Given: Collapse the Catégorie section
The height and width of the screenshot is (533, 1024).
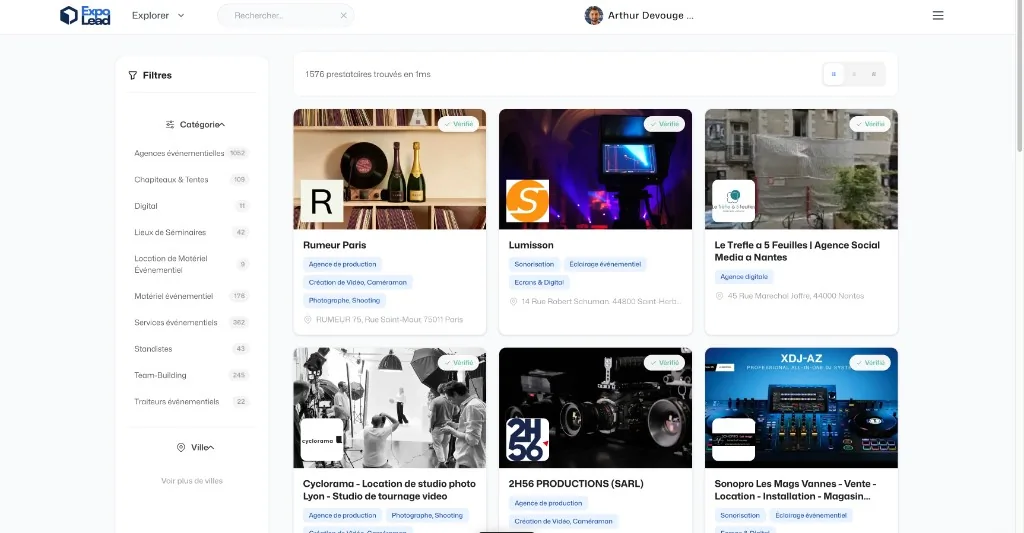Looking at the screenshot, I should pyautogui.click(x=195, y=124).
